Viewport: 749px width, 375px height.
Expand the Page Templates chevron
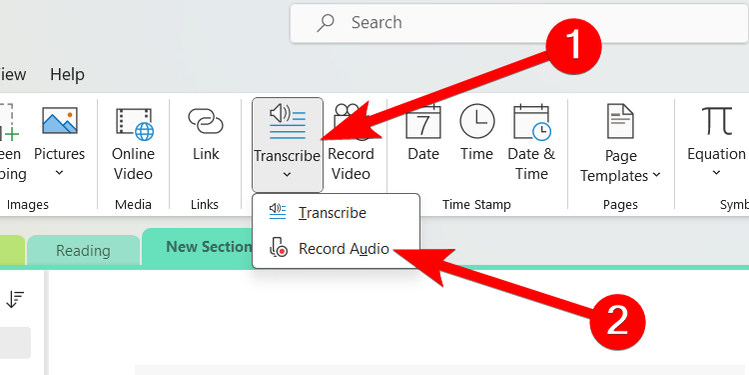pos(656,175)
